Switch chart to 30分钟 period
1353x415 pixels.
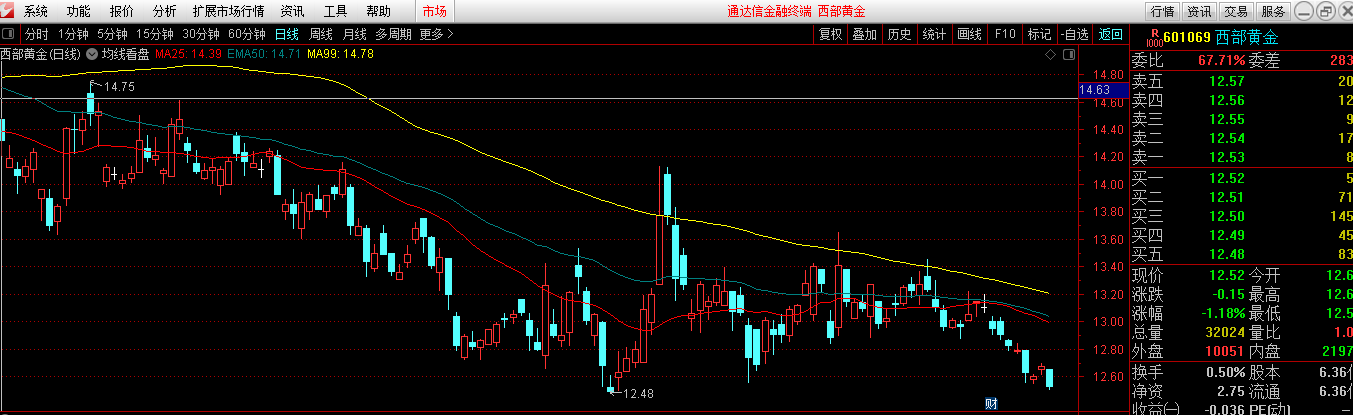(201, 33)
